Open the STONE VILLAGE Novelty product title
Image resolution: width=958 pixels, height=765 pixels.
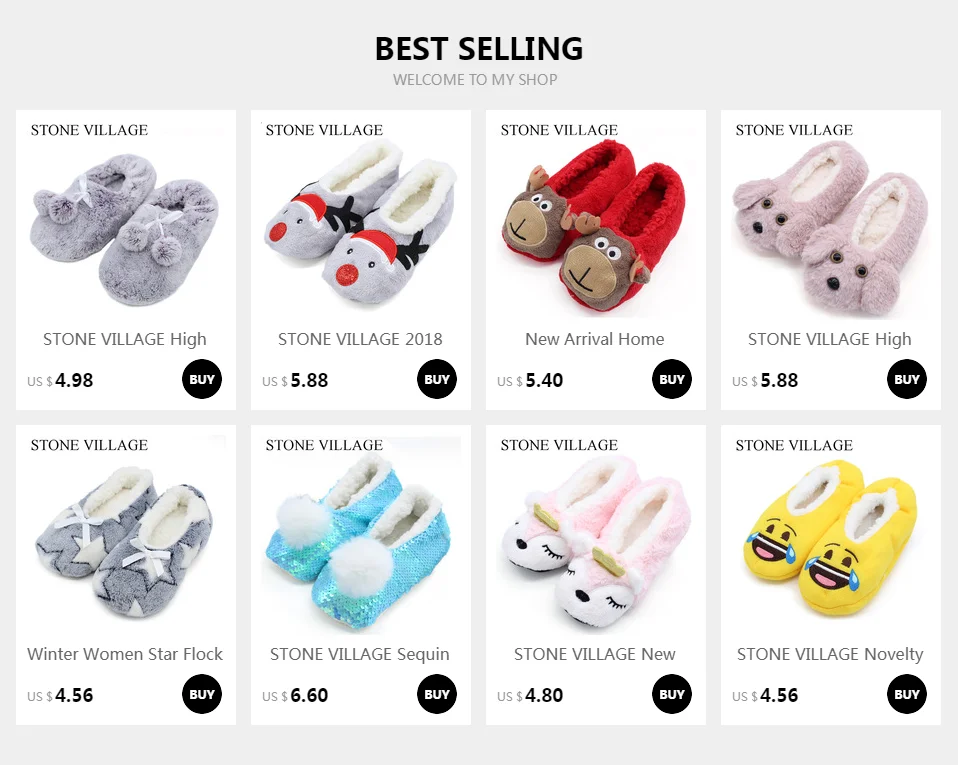830,654
